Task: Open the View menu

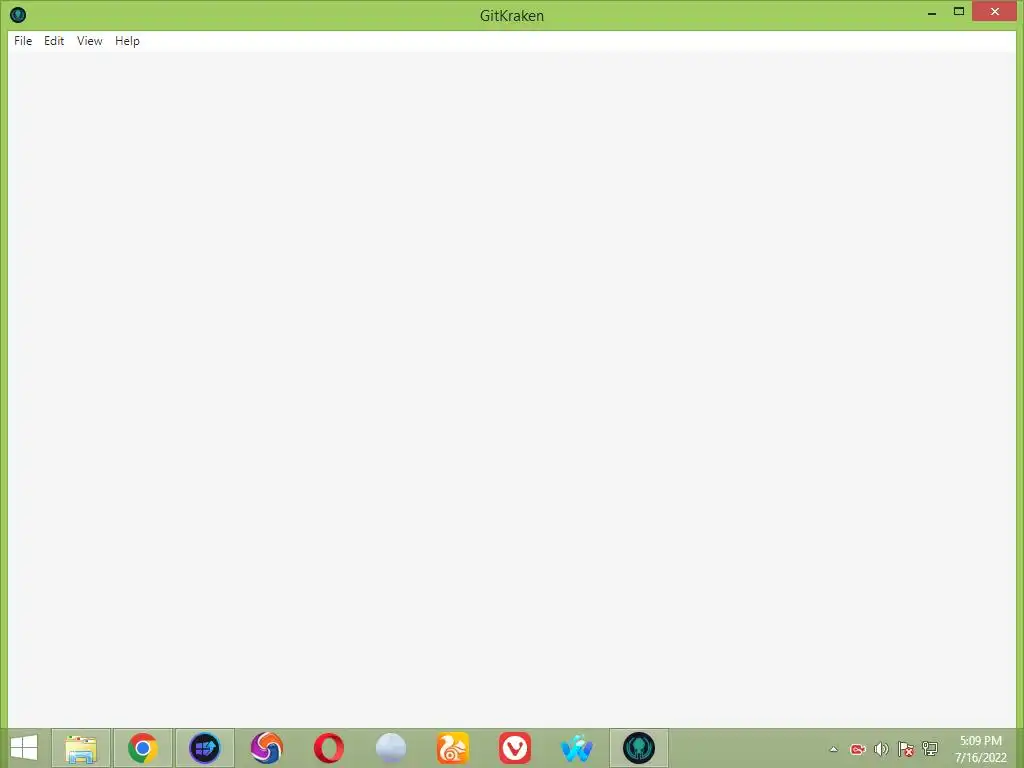Action: click(89, 40)
